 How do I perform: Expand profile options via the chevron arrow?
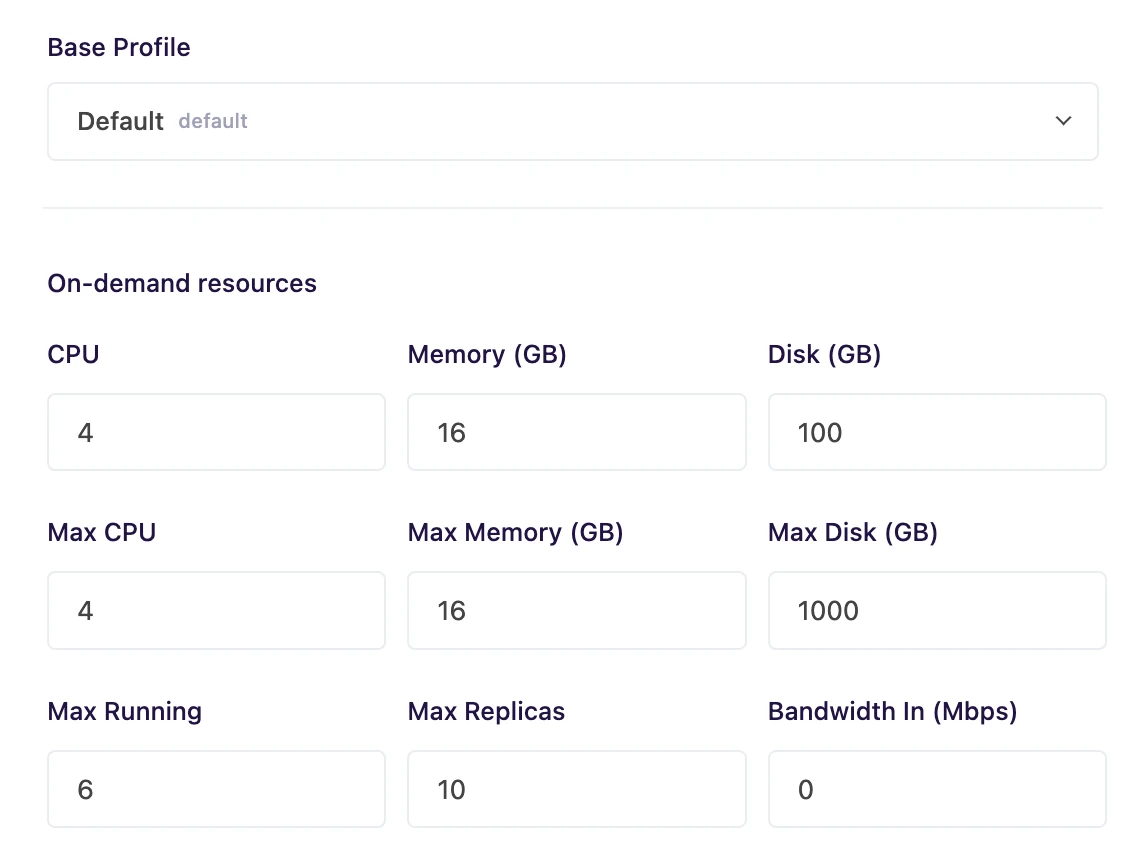tap(1063, 121)
